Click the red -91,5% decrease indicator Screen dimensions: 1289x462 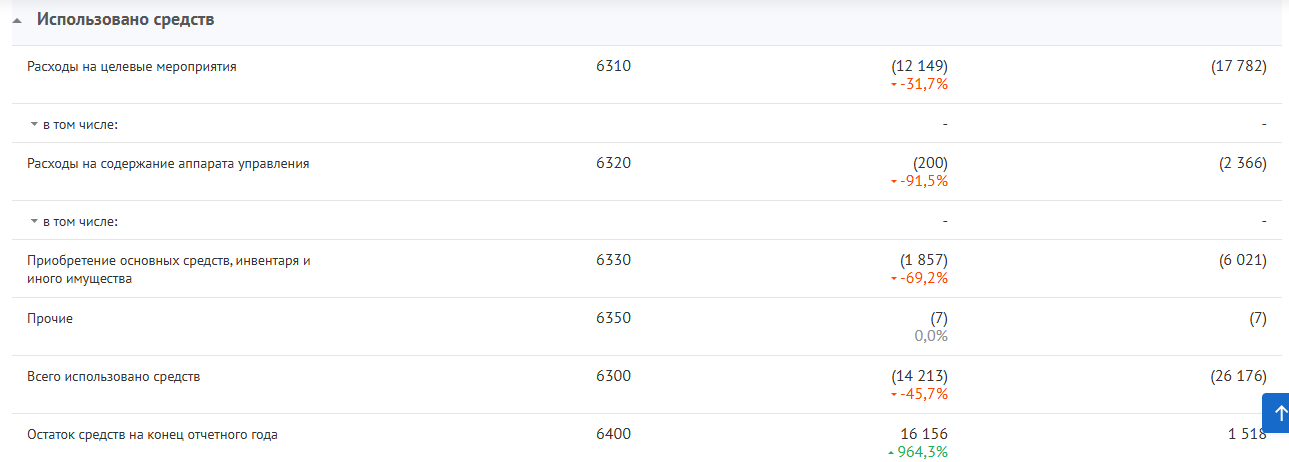[920, 182]
